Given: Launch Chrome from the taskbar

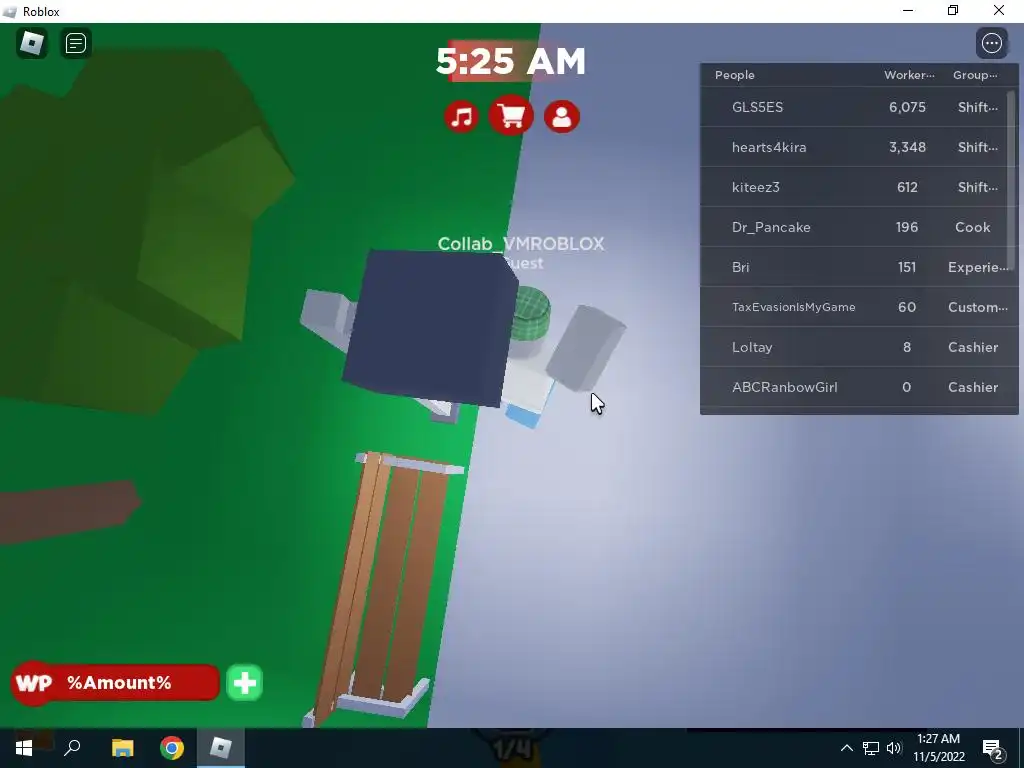Looking at the screenshot, I should point(172,748).
